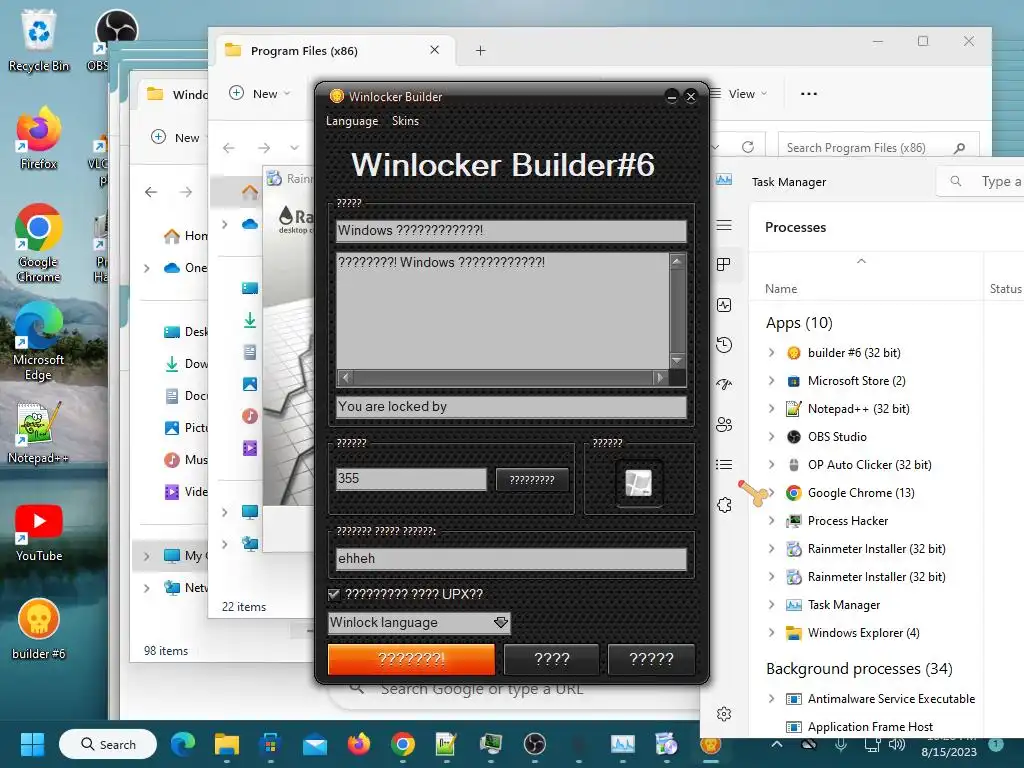Open Task Manager Details page icon
This screenshot has width=1024, height=768.
point(724,464)
